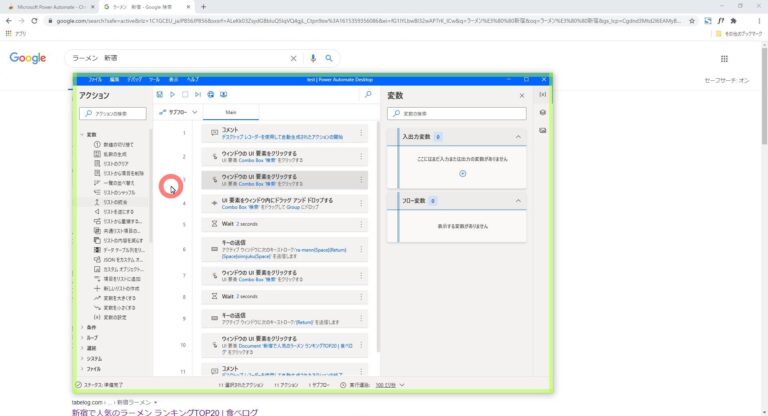
Task: Select the 乱数の生成 action in the list
Action: pyautogui.click(x=115, y=154)
